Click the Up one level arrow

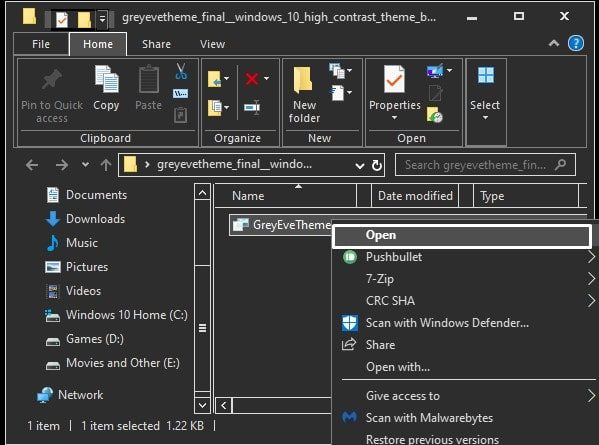pos(106,165)
